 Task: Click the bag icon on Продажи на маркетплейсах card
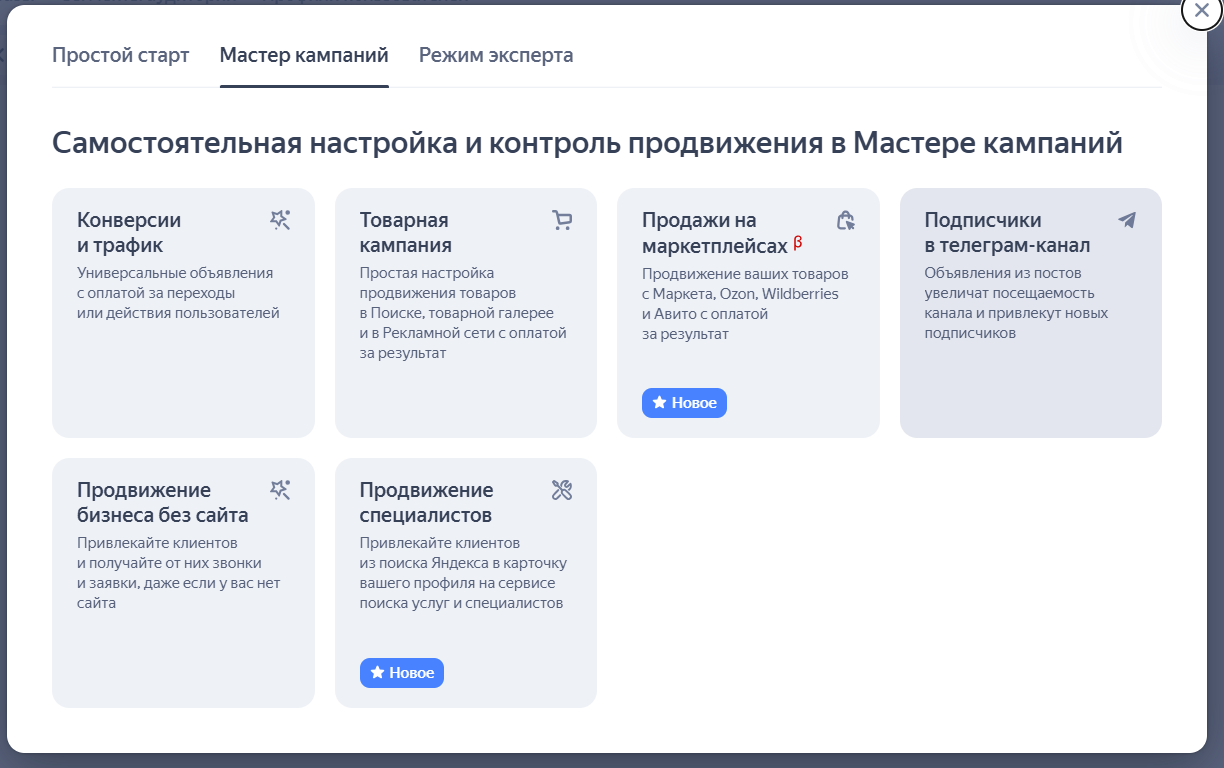845,221
